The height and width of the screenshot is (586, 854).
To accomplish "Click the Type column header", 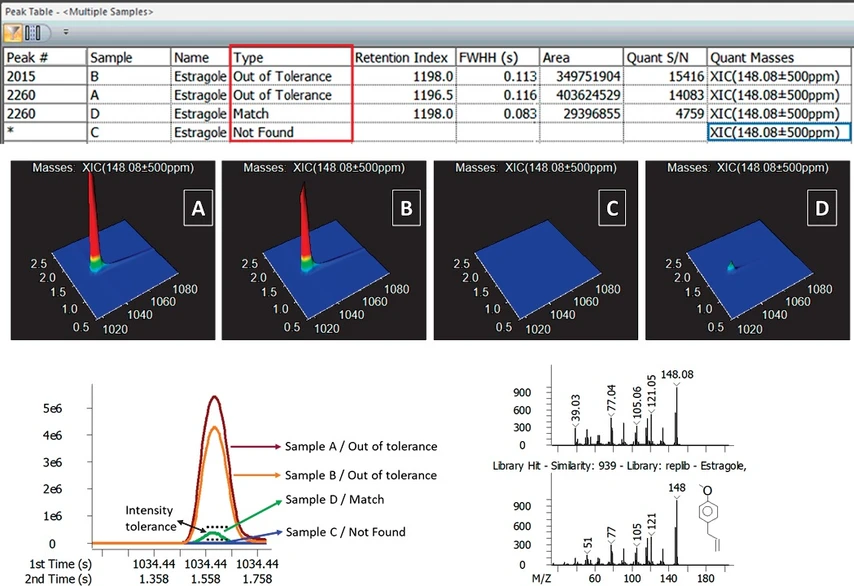I will point(290,57).
